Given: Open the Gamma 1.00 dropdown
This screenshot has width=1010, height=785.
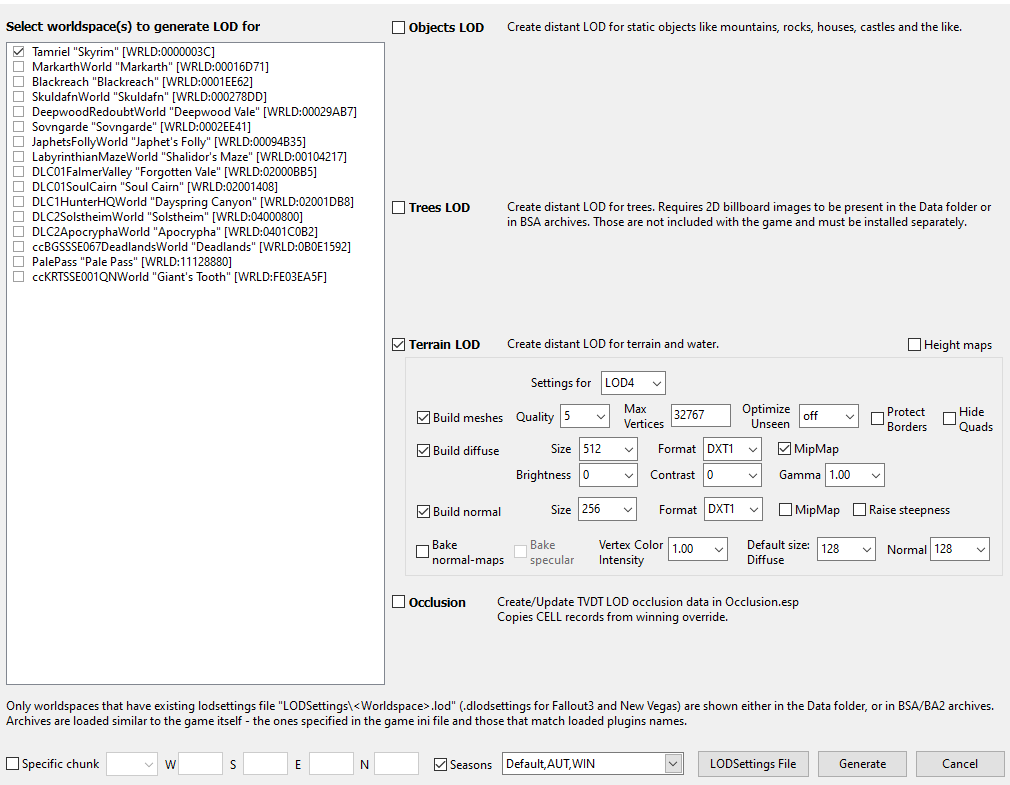Looking at the screenshot, I should 855,475.
